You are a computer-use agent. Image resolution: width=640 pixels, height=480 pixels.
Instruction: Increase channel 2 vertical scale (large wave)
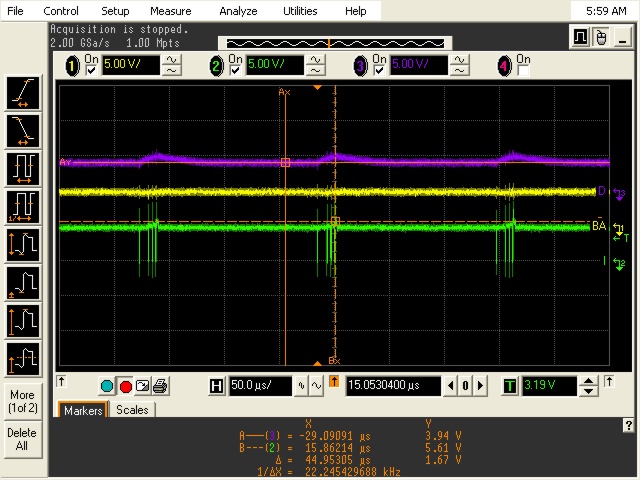pos(316,60)
